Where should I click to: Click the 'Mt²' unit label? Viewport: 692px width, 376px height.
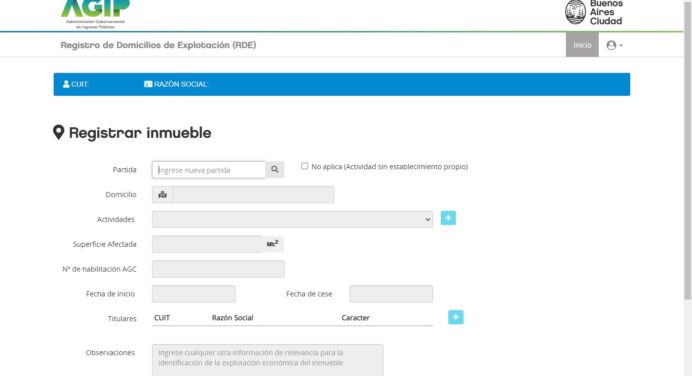click(272, 244)
